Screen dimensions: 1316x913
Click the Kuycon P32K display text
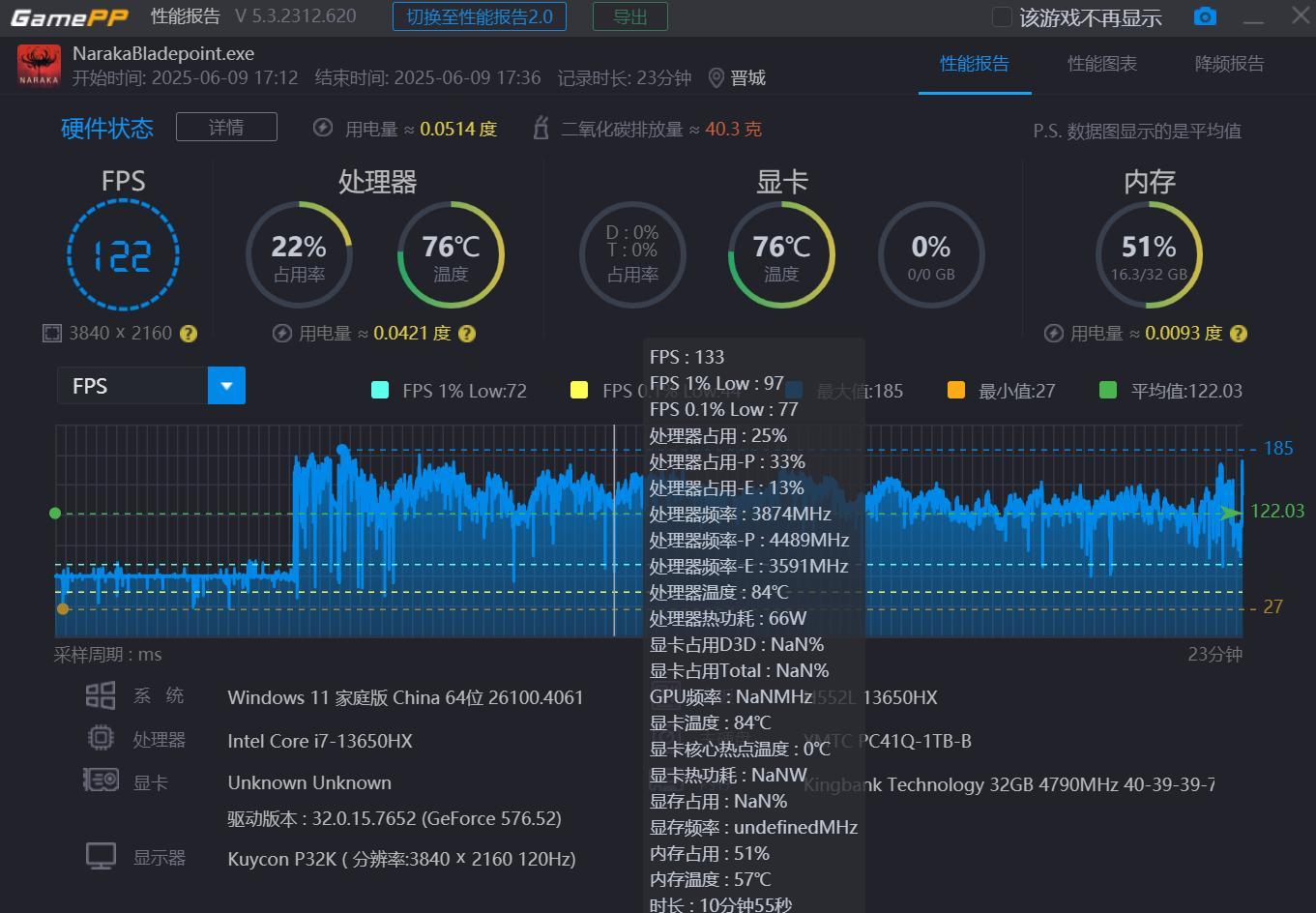(x=401, y=859)
